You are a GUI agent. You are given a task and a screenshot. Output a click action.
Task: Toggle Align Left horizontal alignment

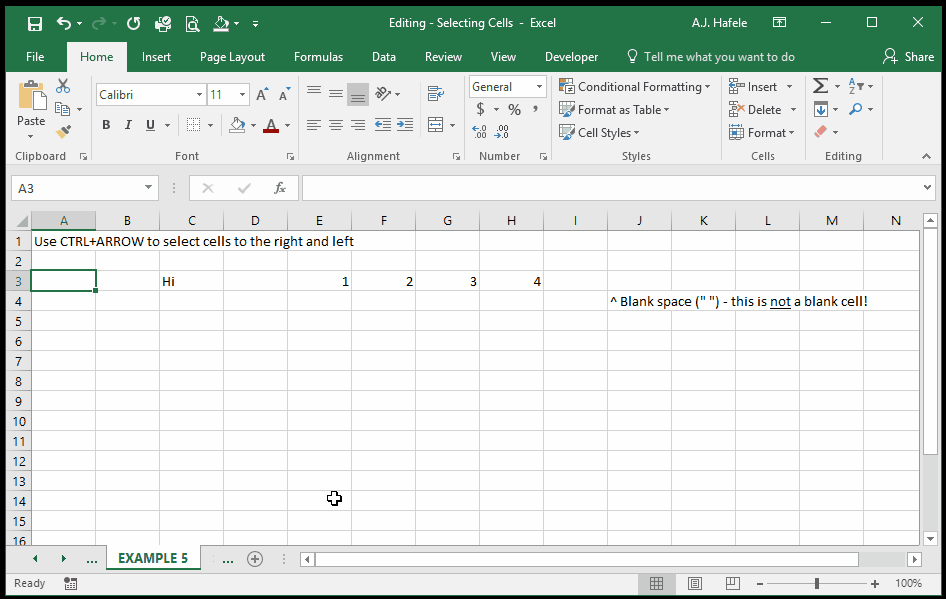(314, 125)
